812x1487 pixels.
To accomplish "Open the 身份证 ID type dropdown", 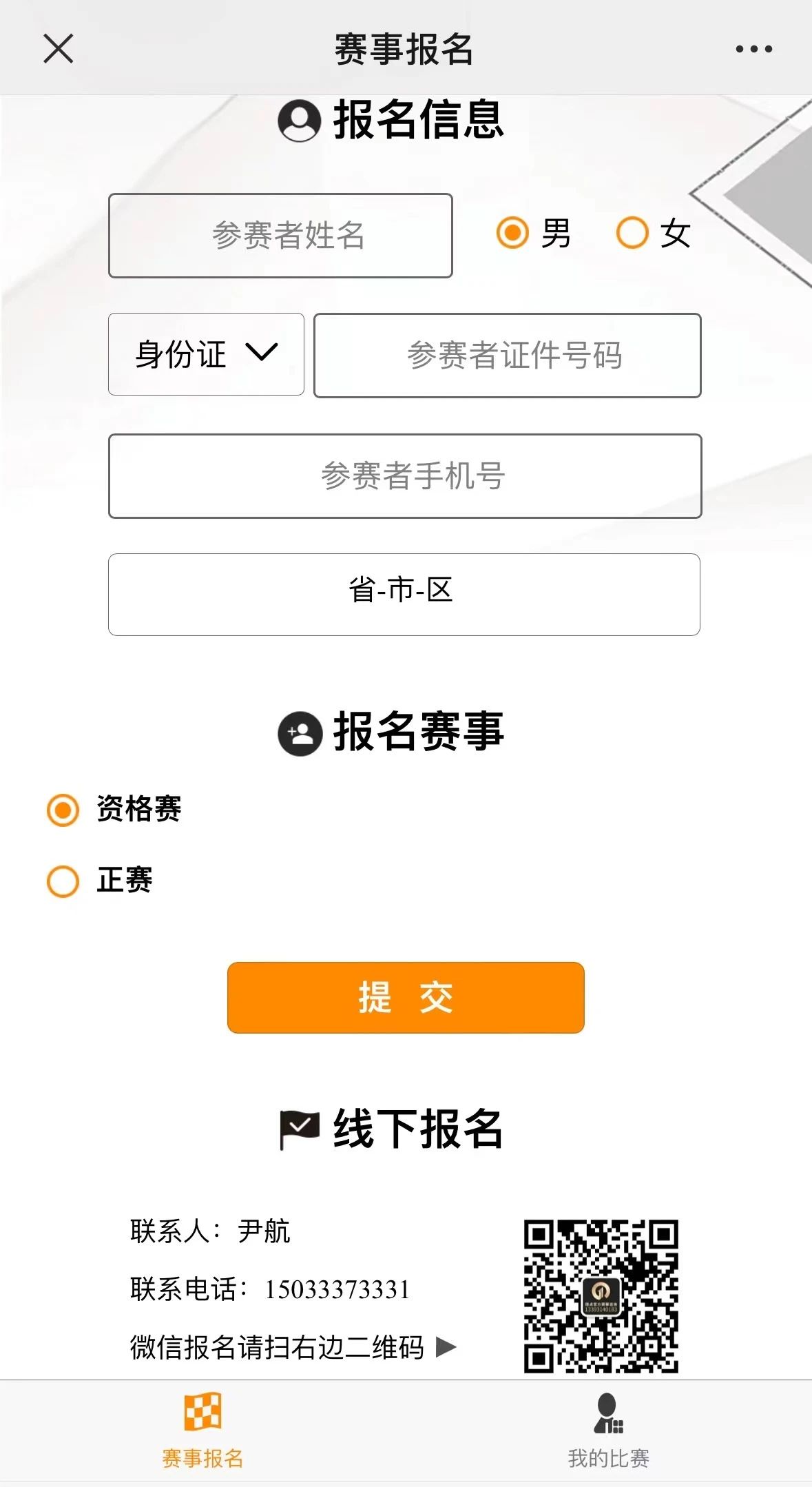I will [206, 354].
